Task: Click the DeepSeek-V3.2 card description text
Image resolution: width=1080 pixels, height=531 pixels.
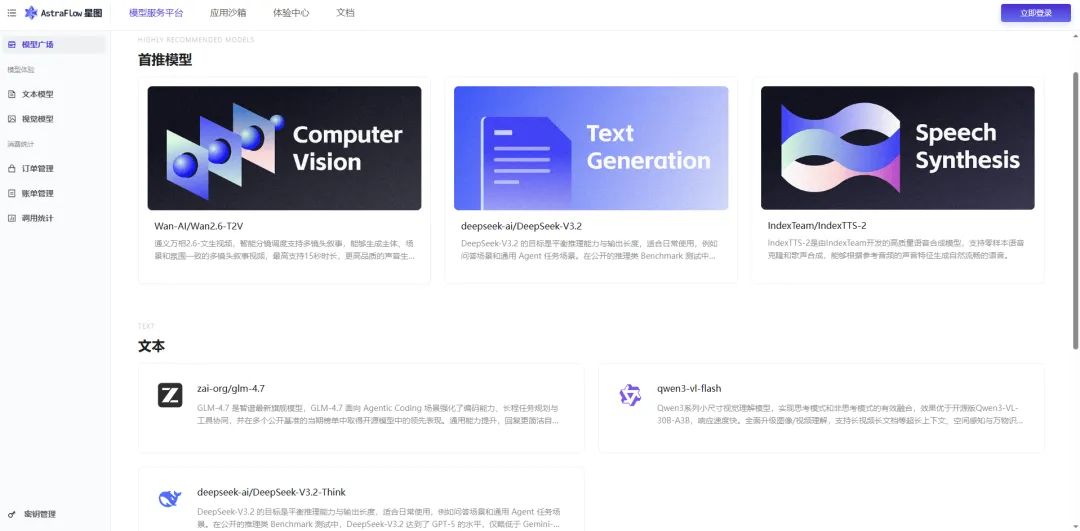Action: [x=590, y=249]
